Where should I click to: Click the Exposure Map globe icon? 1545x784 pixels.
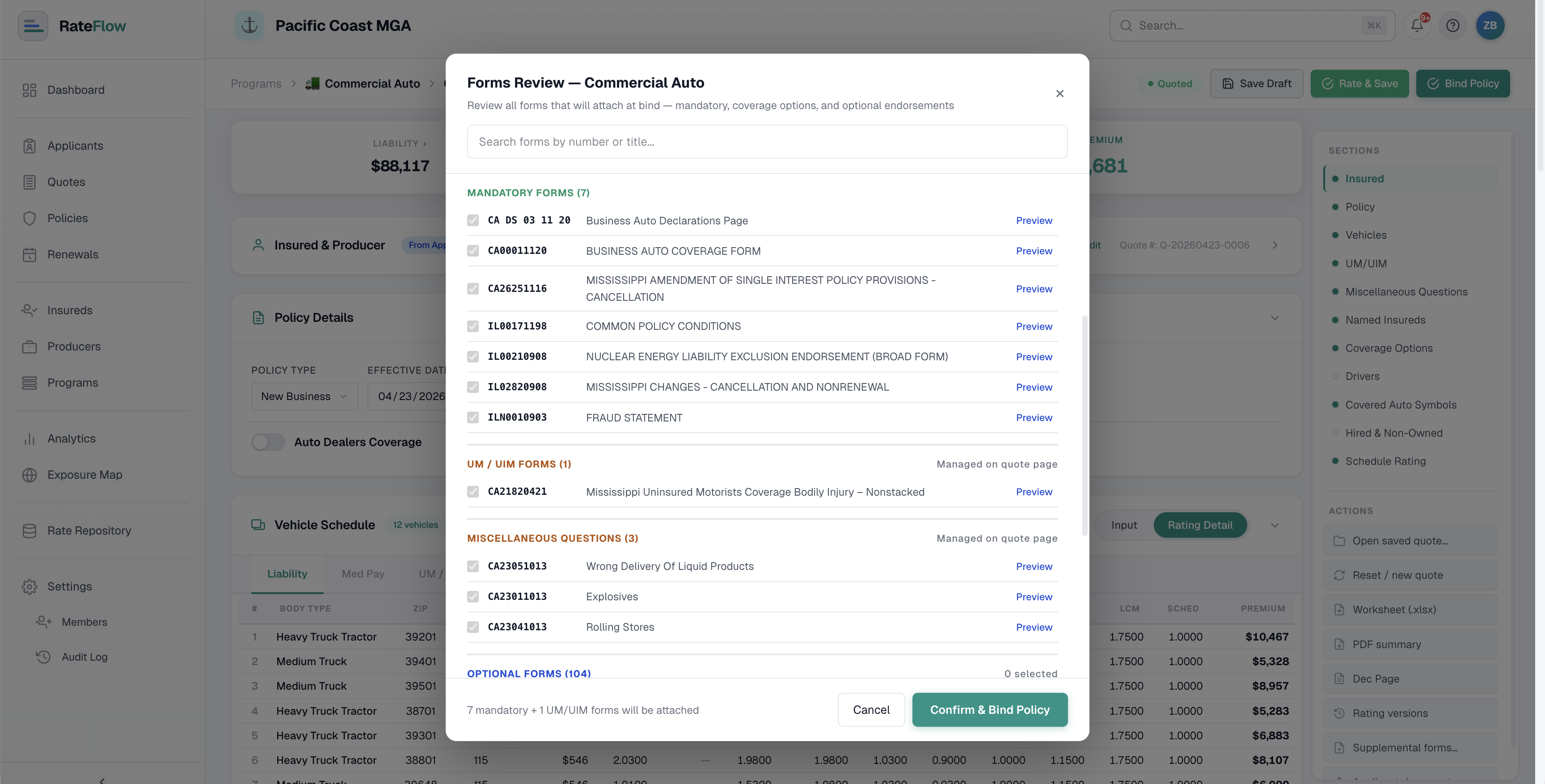(x=30, y=475)
